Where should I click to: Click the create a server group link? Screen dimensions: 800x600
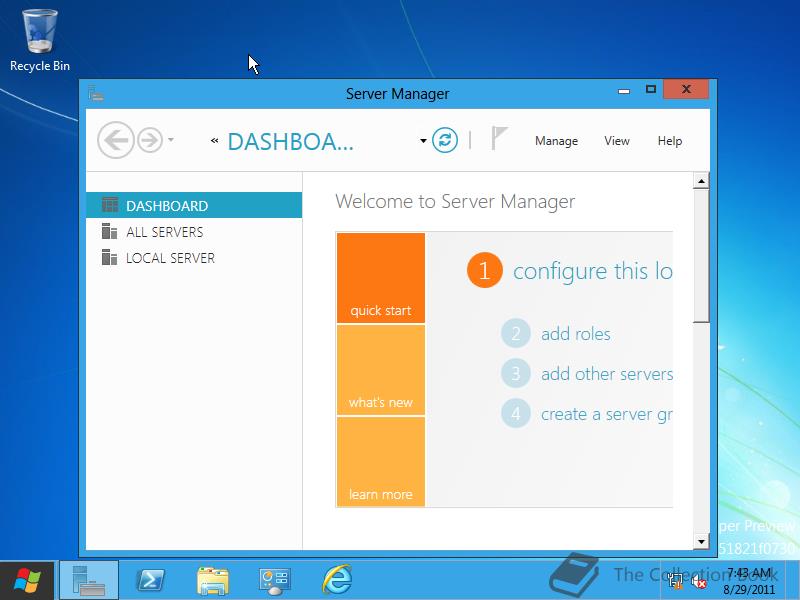tap(607, 414)
